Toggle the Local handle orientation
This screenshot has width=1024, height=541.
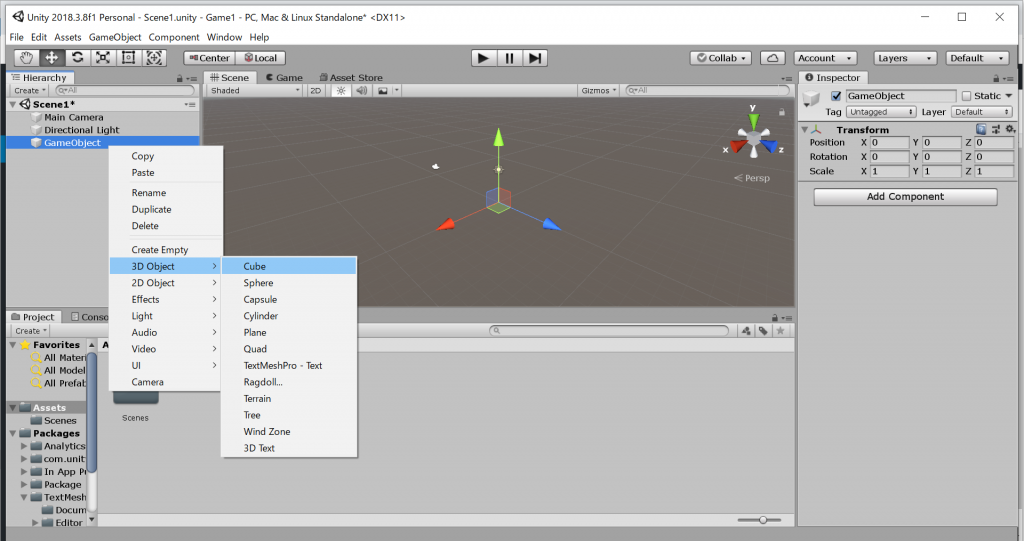tap(261, 58)
